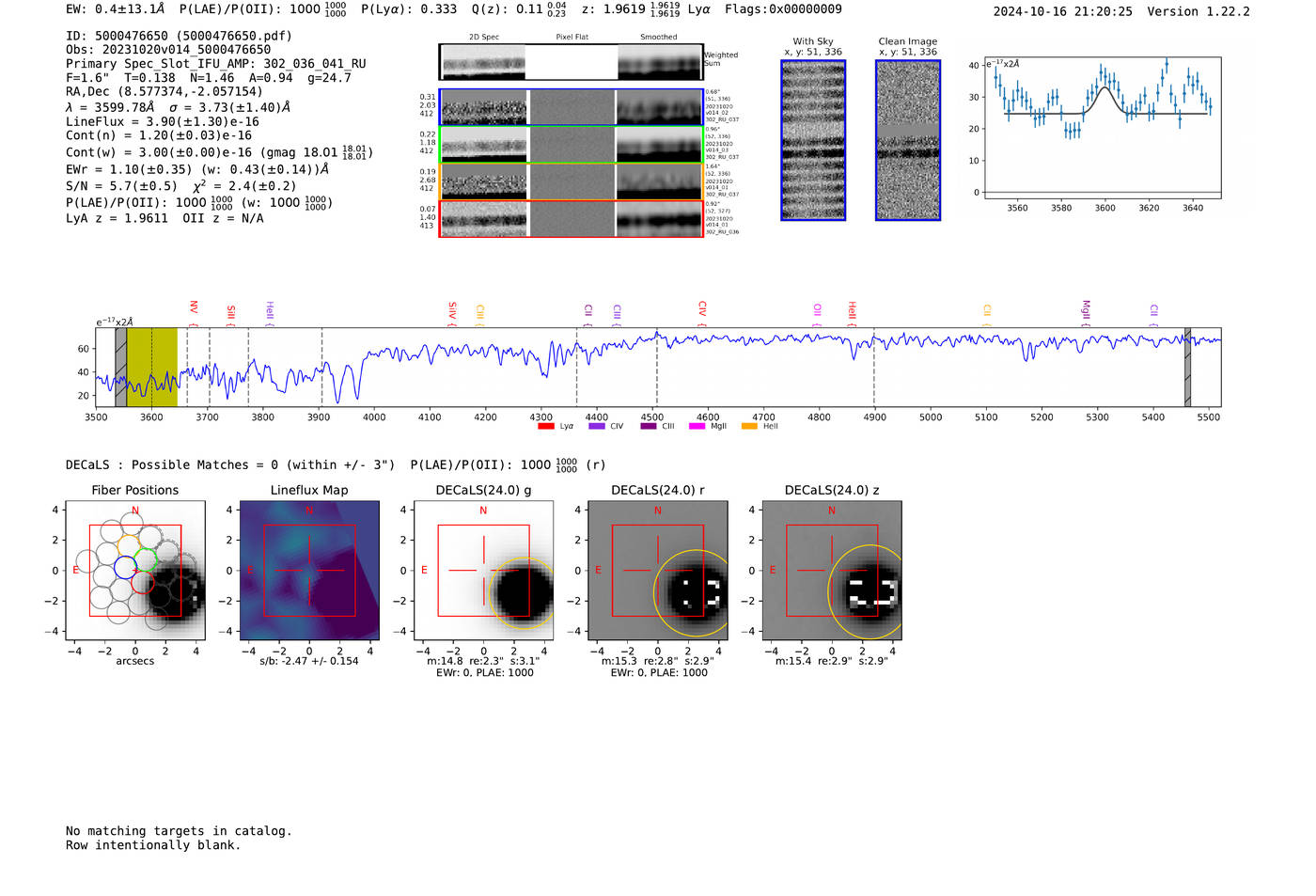Click 'No matching targets in catalog.' text

[179, 831]
